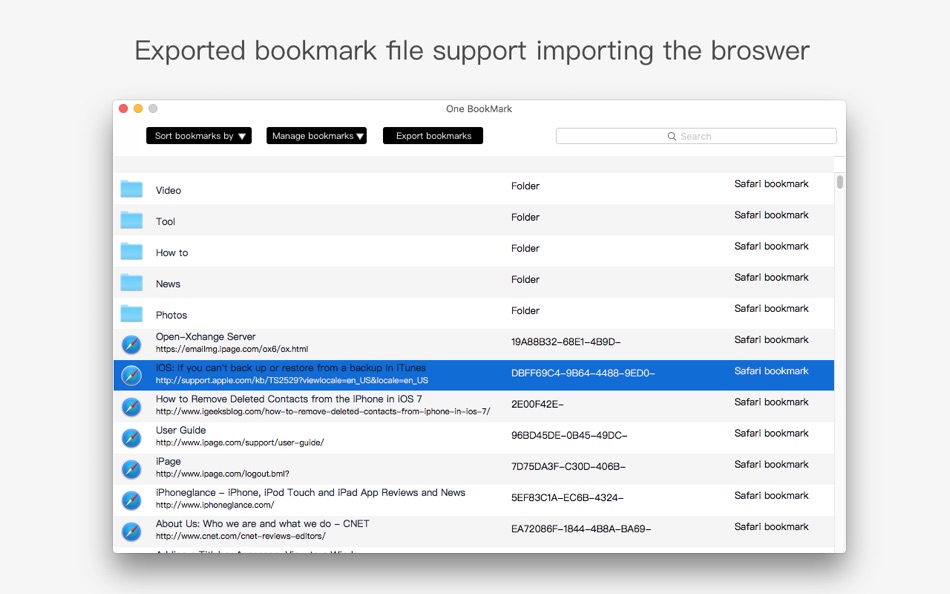The height and width of the screenshot is (594, 950).
Task: Click ID 2E00F42E- cell
Action: pos(537,404)
